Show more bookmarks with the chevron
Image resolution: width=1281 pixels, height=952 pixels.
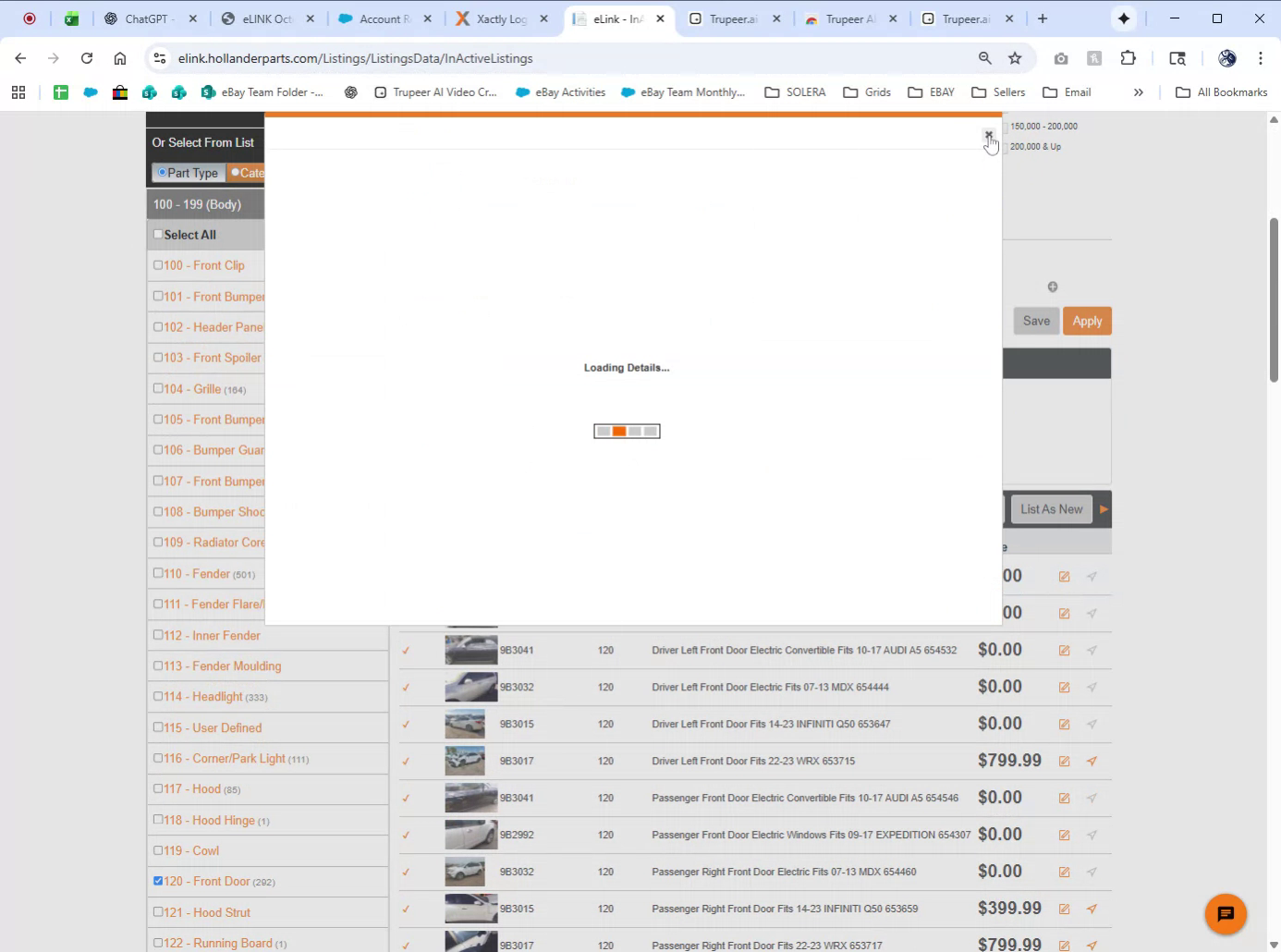(1139, 92)
